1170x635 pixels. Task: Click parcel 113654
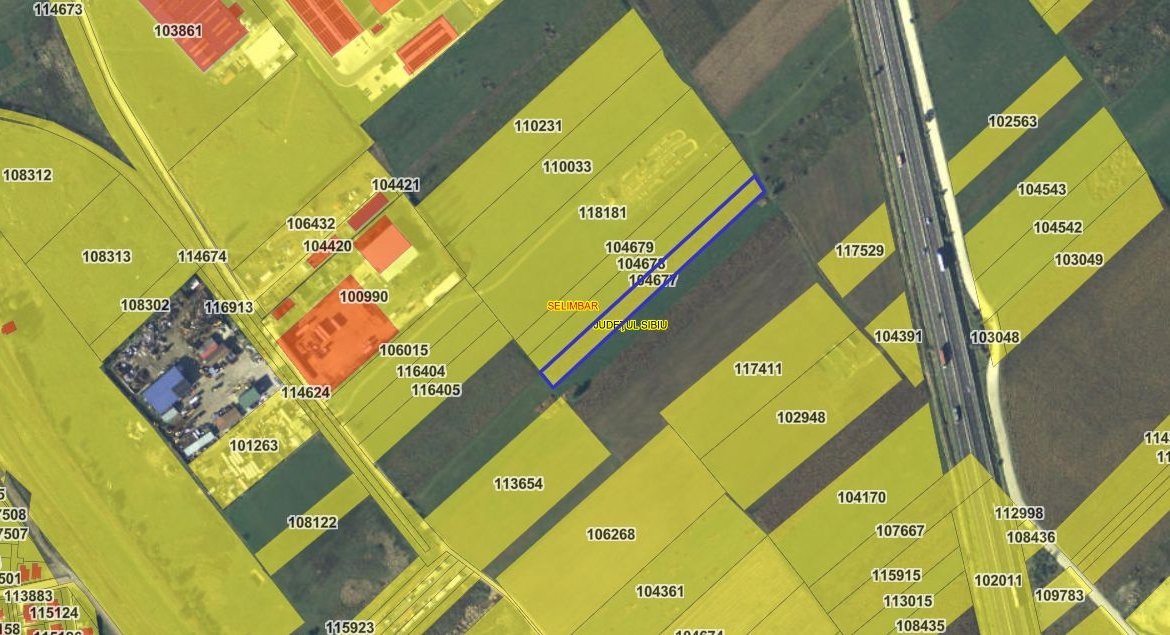tap(518, 484)
